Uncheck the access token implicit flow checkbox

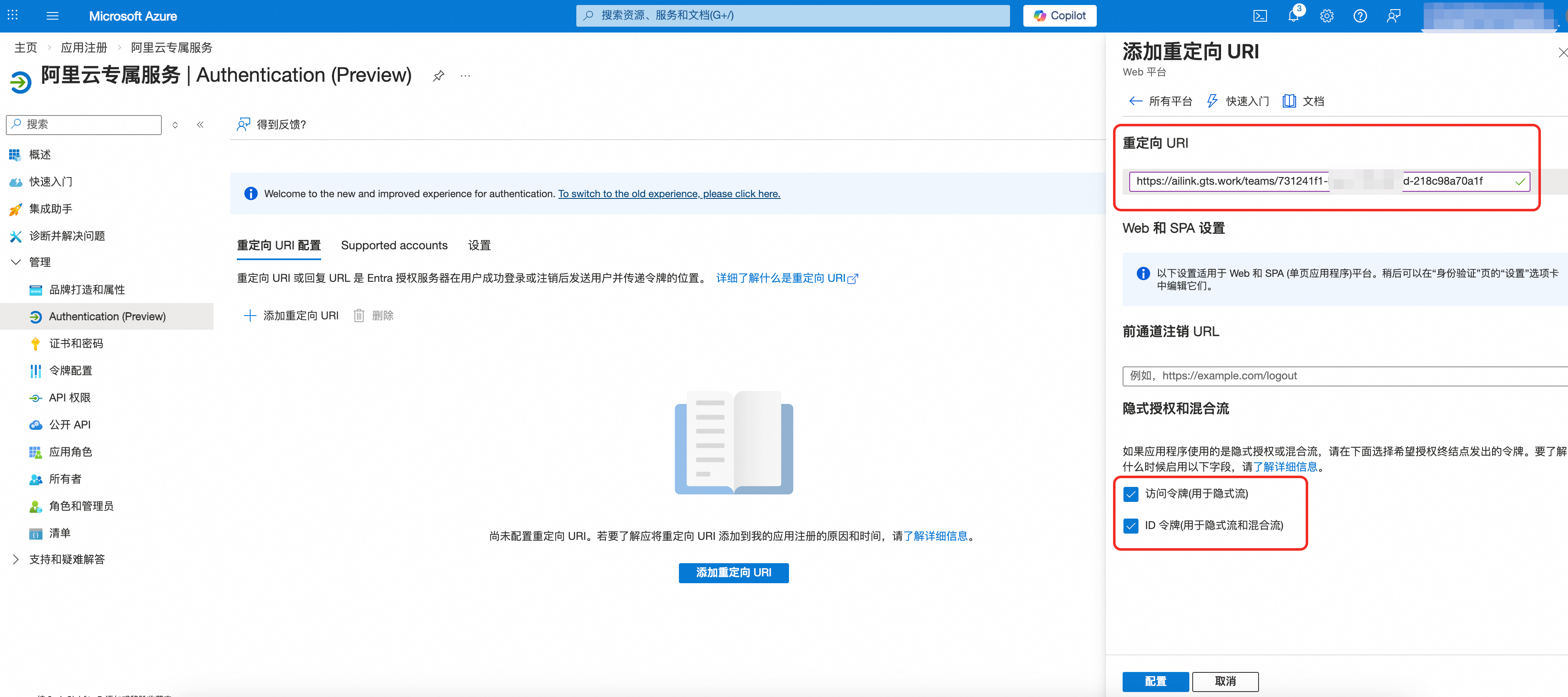click(x=1131, y=494)
